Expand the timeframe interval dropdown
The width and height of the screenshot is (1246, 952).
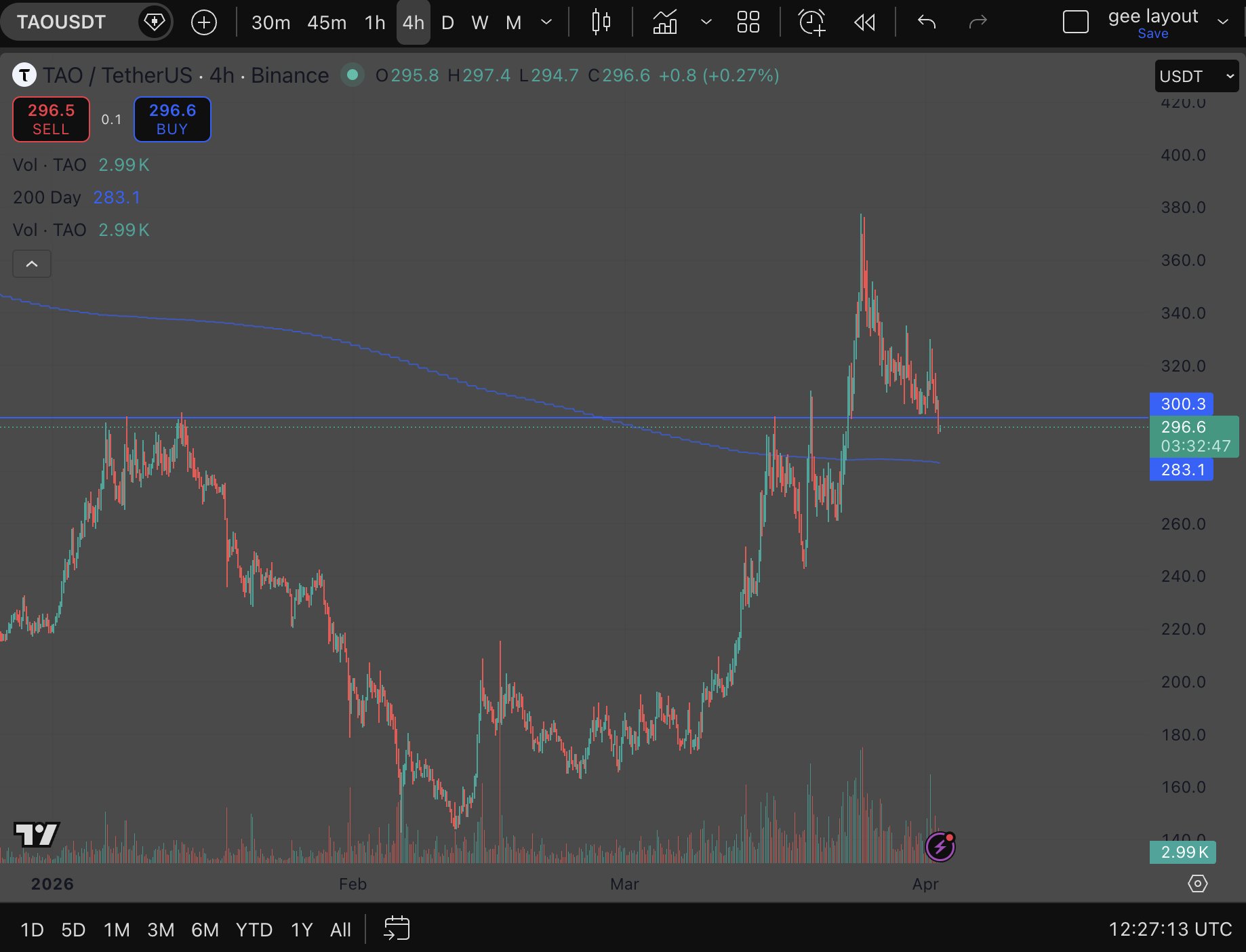click(546, 22)
